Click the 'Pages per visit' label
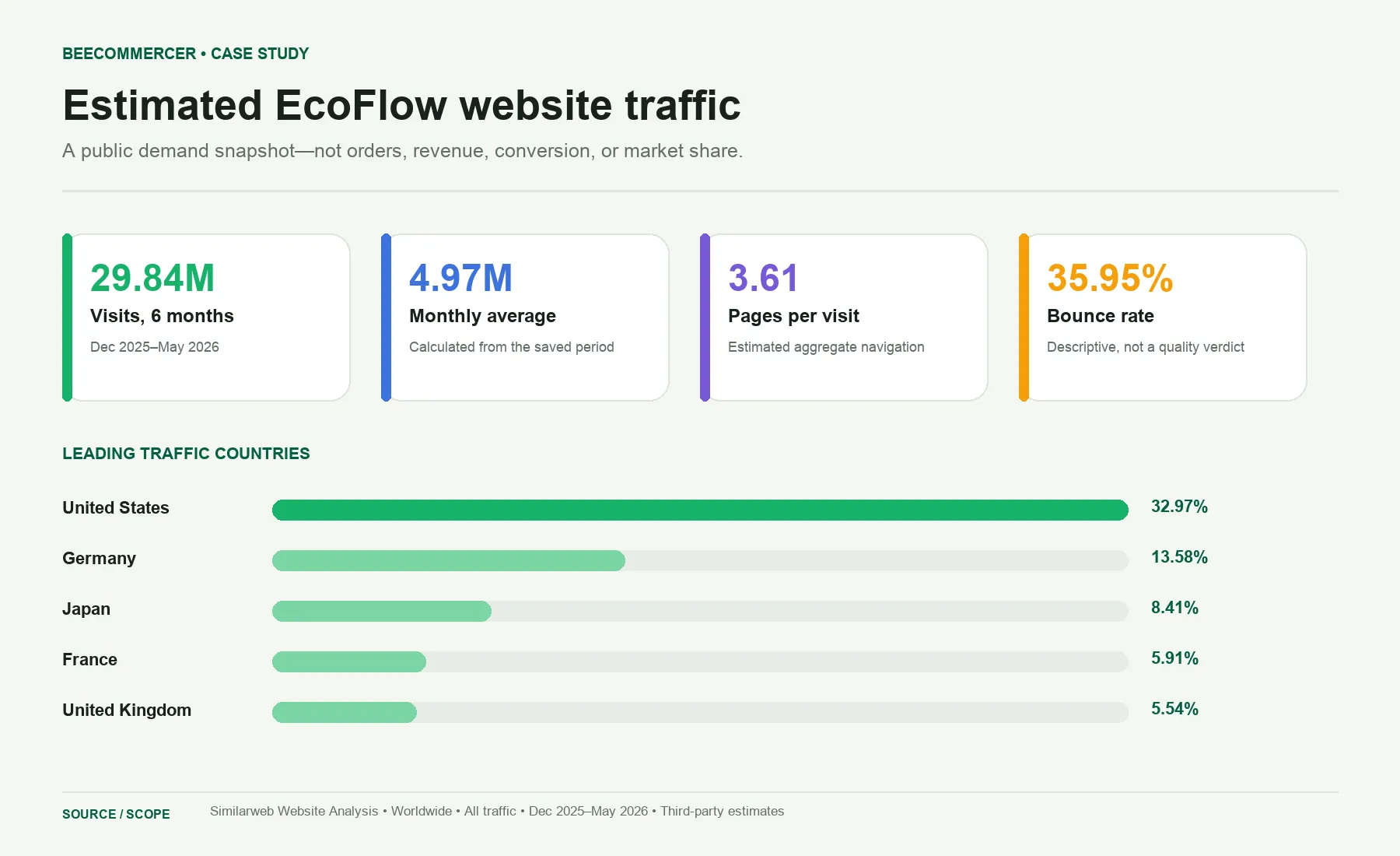 click(x=793, y=316)
